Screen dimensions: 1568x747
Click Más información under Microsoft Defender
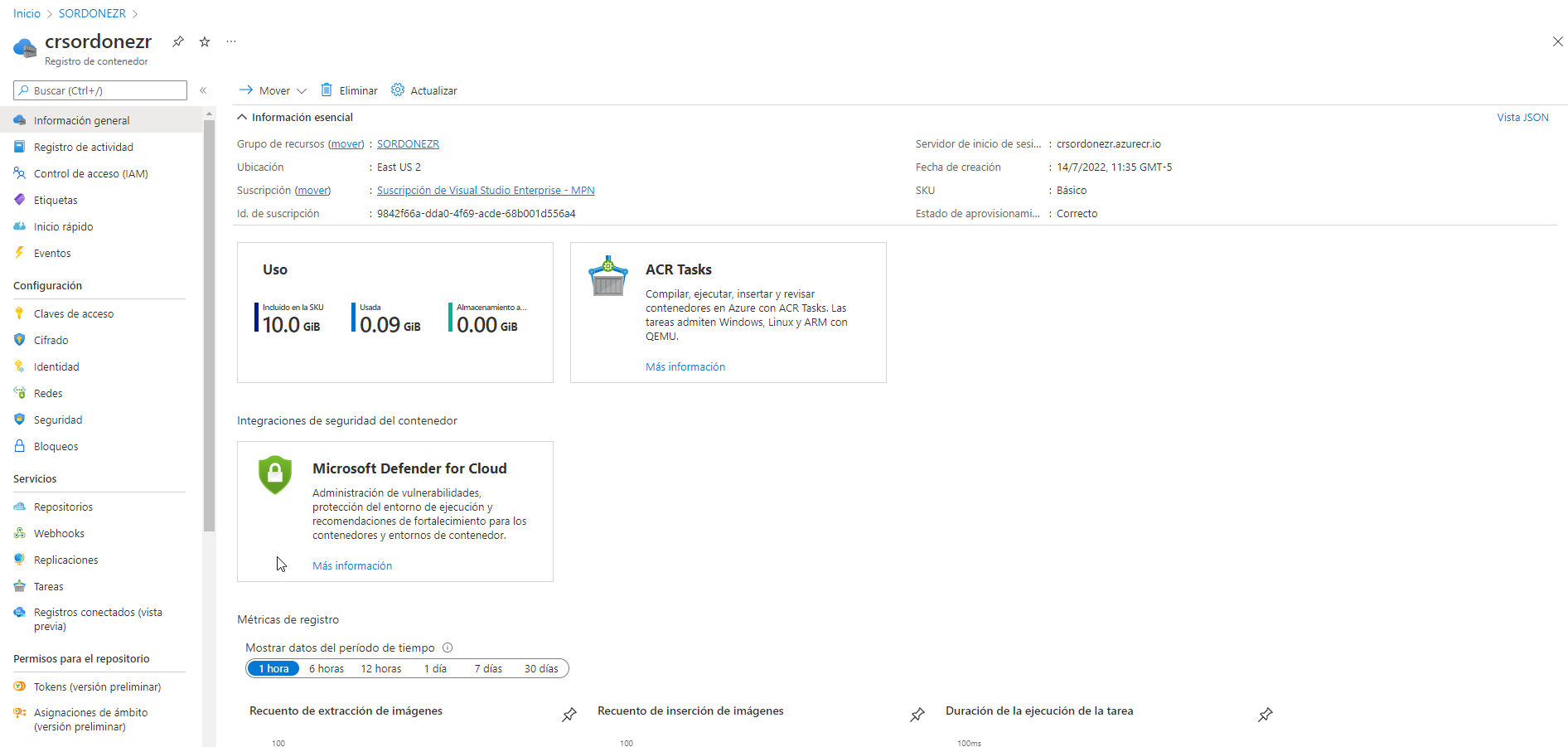pyautogui.click(x=352, y=565)
